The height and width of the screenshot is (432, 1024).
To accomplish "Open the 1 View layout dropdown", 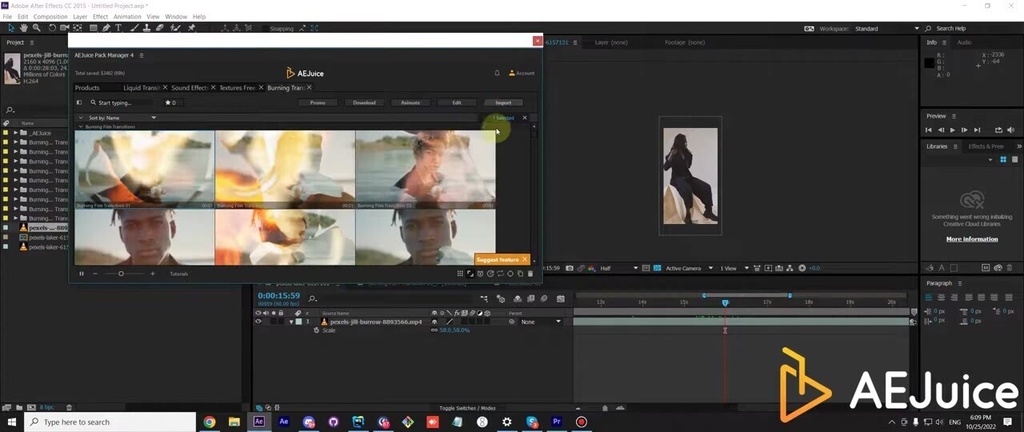I will [733, 268].
